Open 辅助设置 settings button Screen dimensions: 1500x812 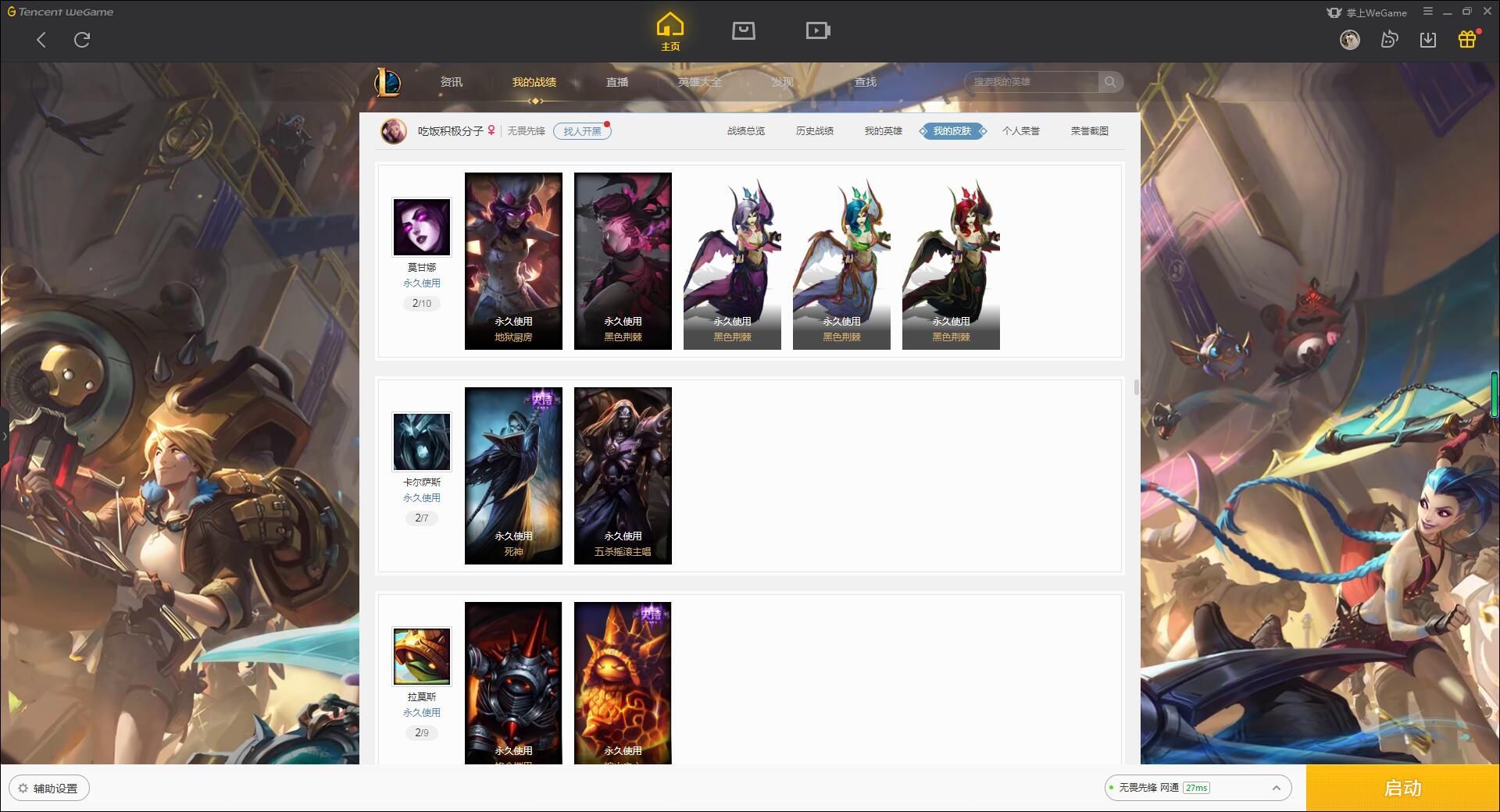click(49, 788)
